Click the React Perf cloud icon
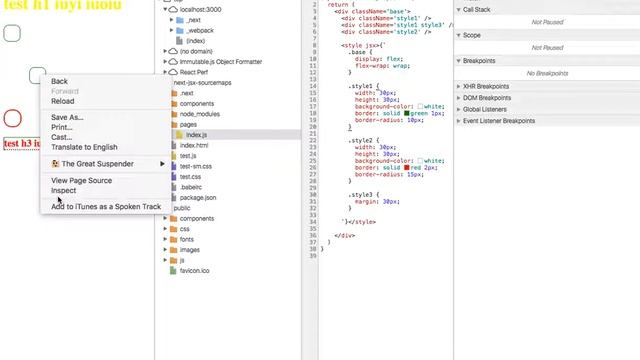The image size is (640, 360). (x=173, y=72)
